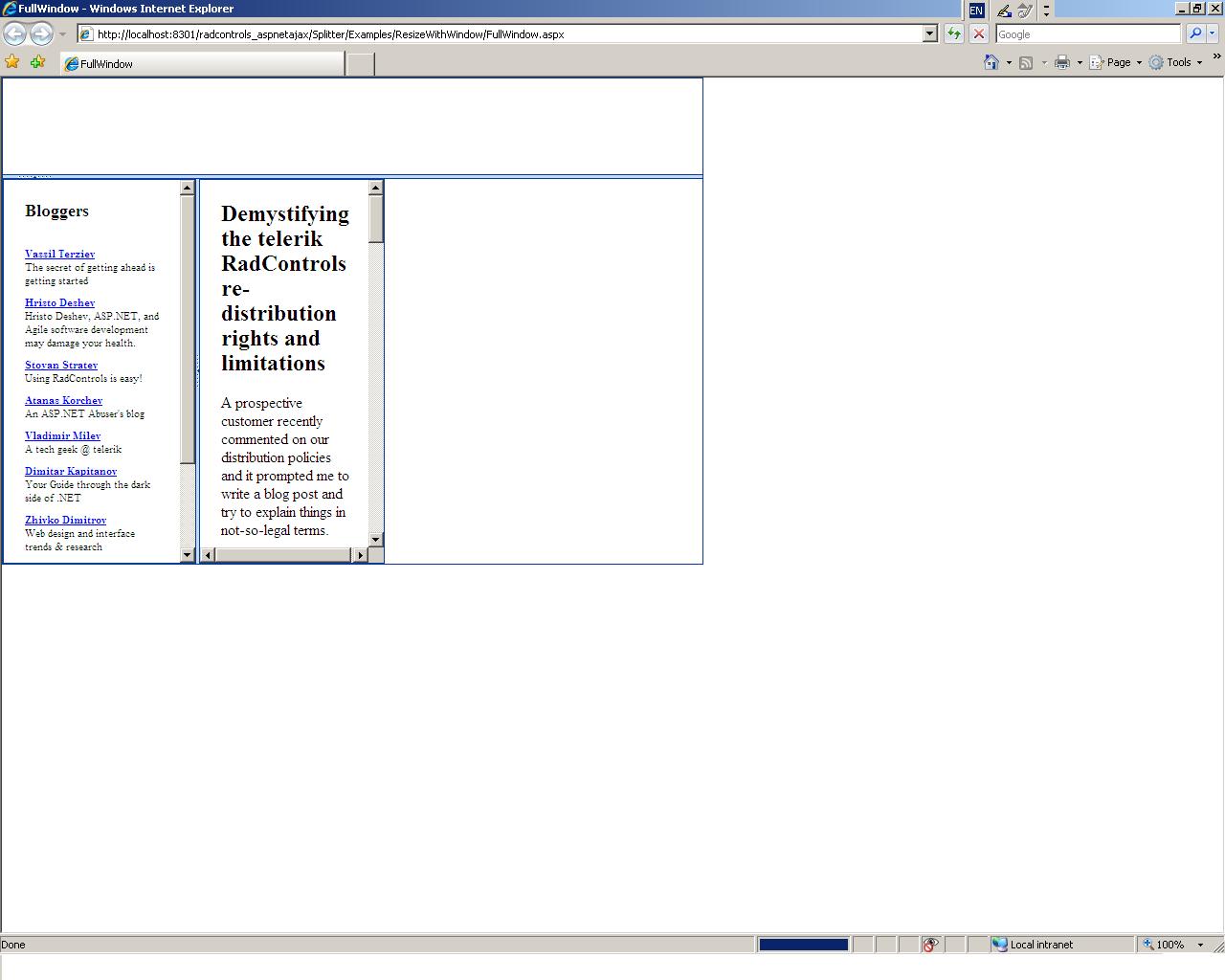
Task: Click the browser Forward arrow button
Action: tap(41, 33)
